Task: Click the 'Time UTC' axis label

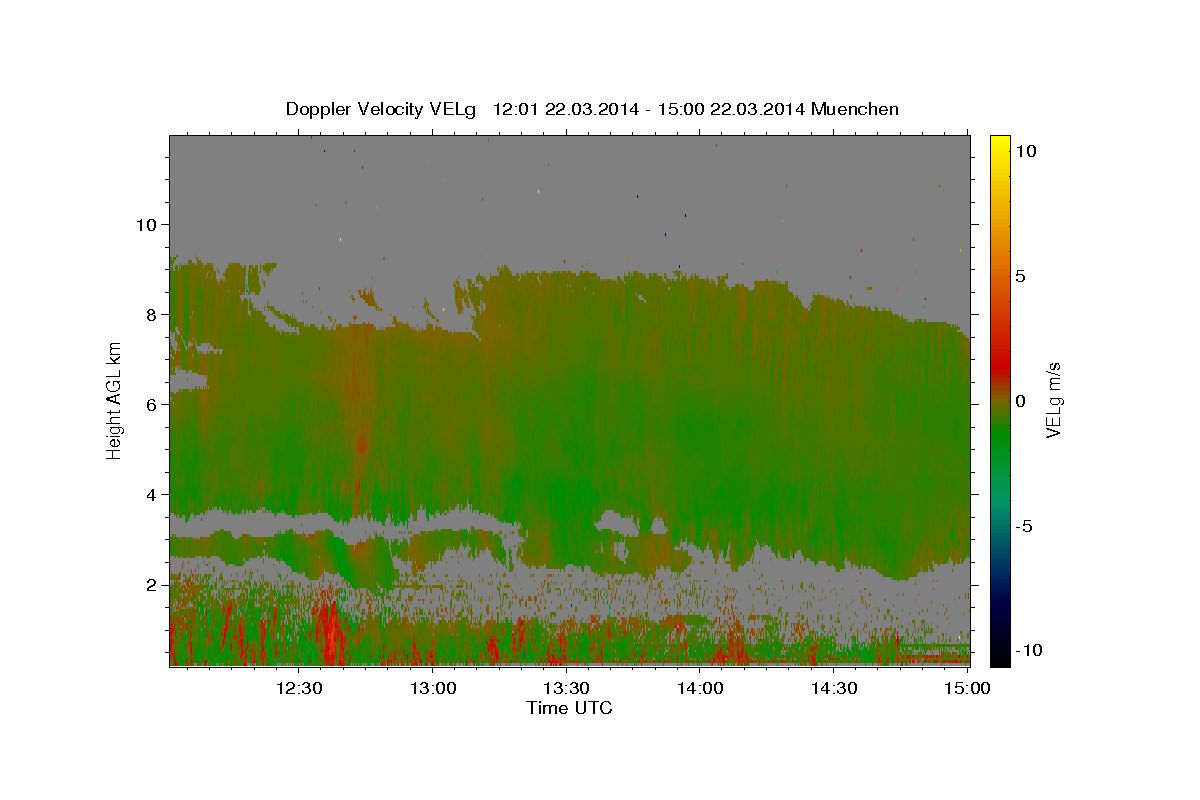Action: pyautogui.click(x=569, y=708)
